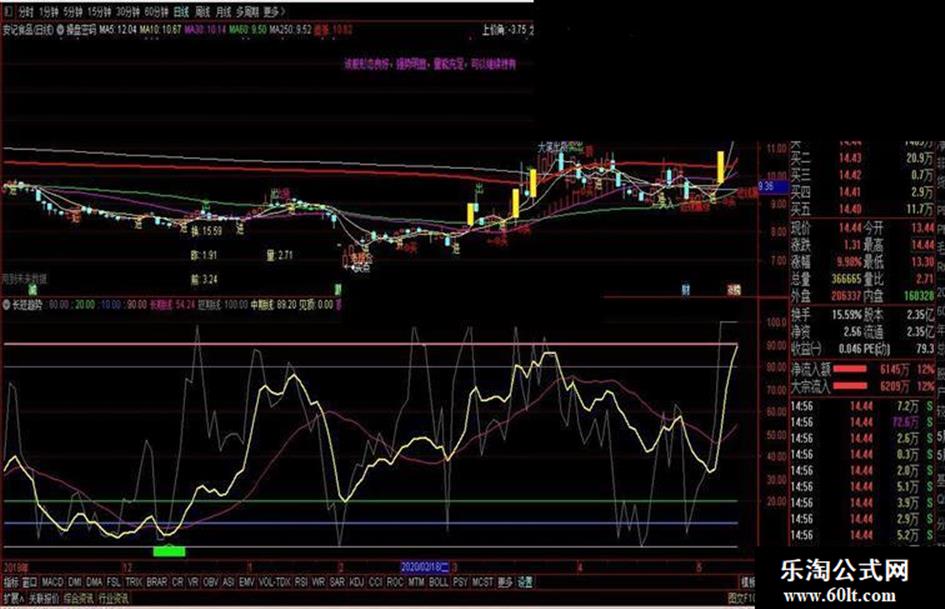Apply the FSL indicator

[113, 582]
